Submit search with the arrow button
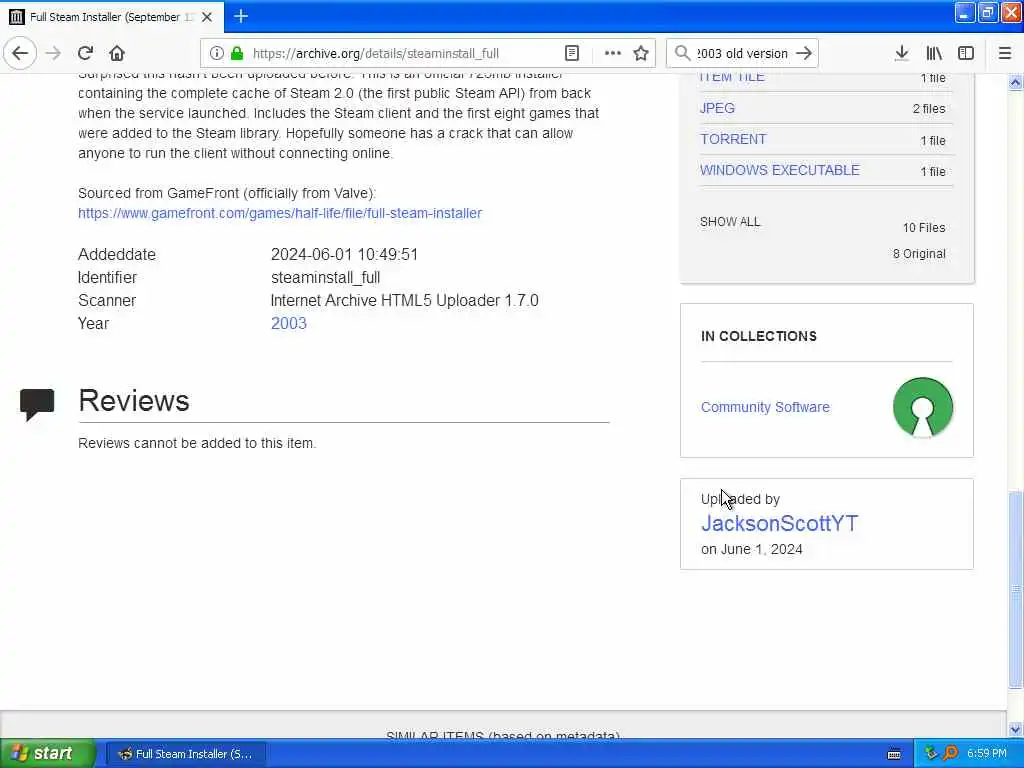This screenshot has width=1024, height=768. [804, 53]
